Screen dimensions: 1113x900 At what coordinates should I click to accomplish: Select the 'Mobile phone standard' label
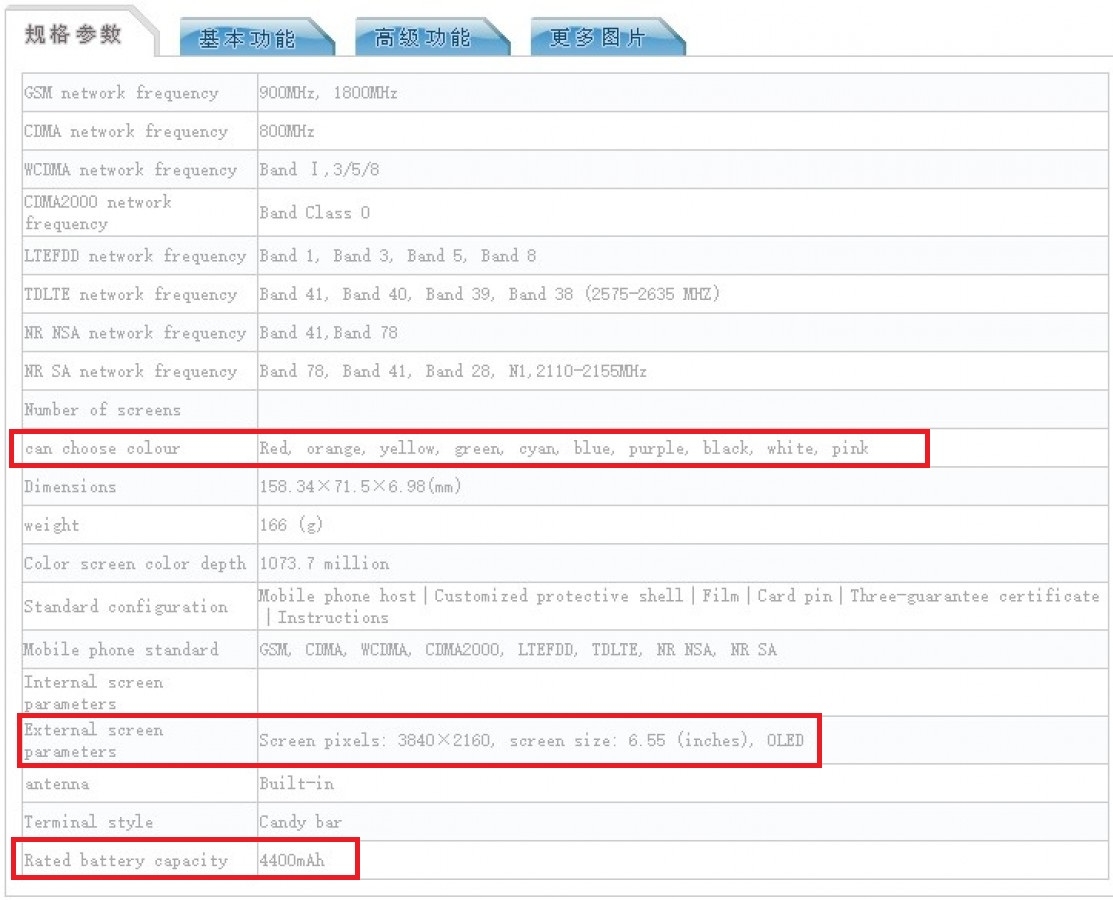[x=121, y=649]
